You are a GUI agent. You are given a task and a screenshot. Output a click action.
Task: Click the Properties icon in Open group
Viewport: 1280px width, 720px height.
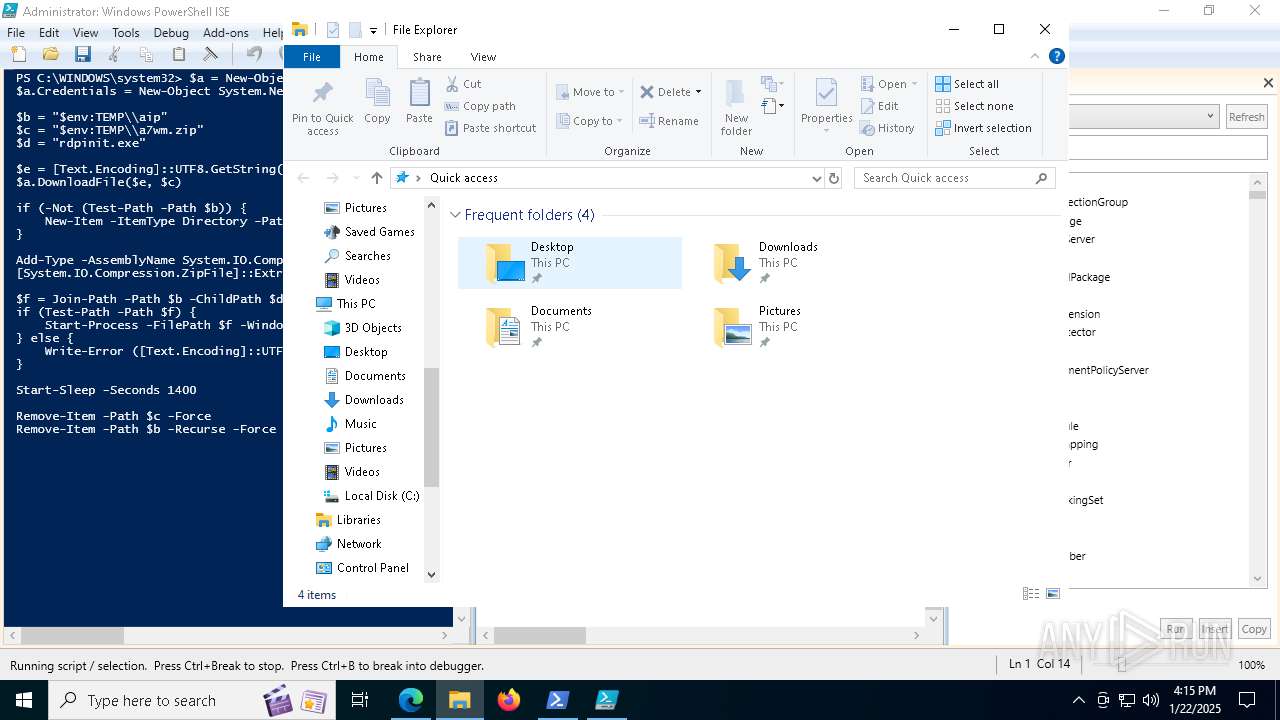click(826, 102)
